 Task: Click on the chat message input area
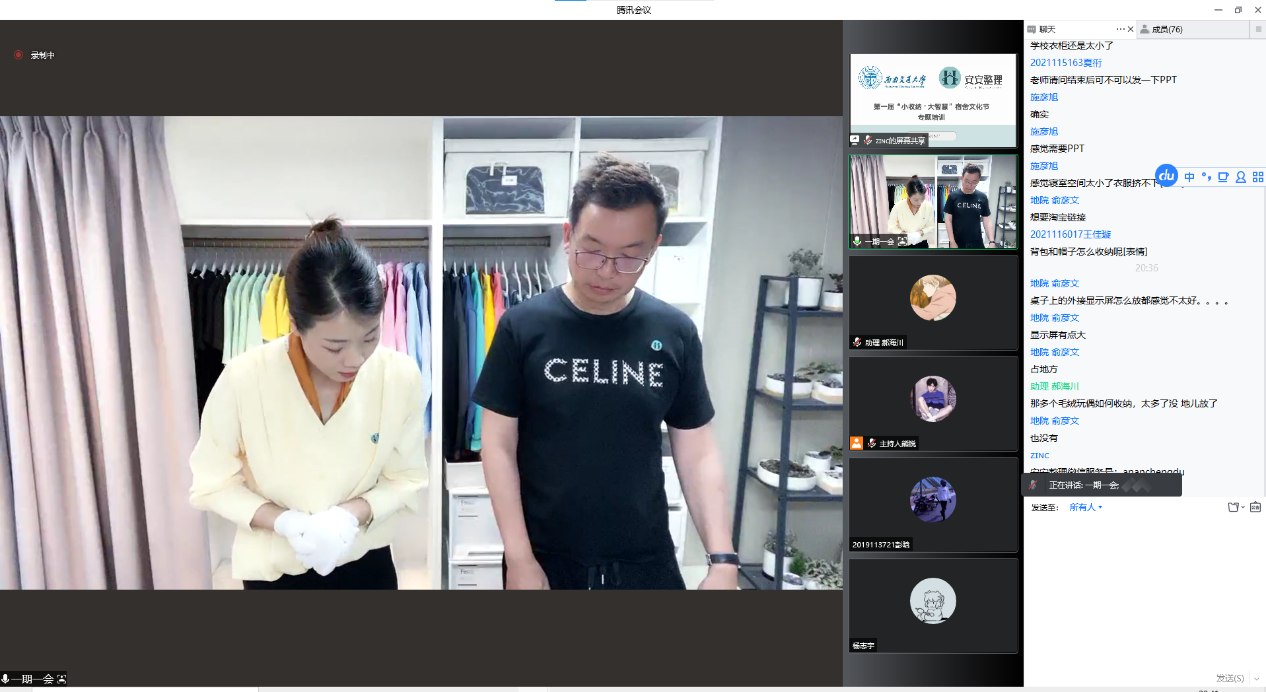click(x=1140, y=590)
